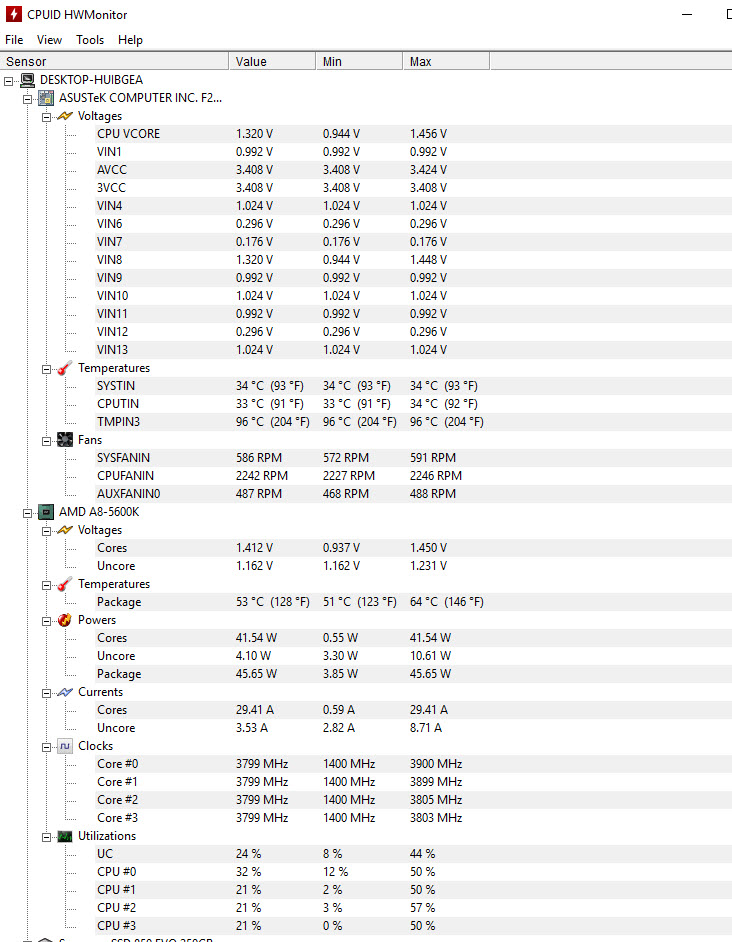Select the Package temperature row
Image resolution: width=732 pixels, height=942 pixels.
pyautogui.click(x=413, y=602)
